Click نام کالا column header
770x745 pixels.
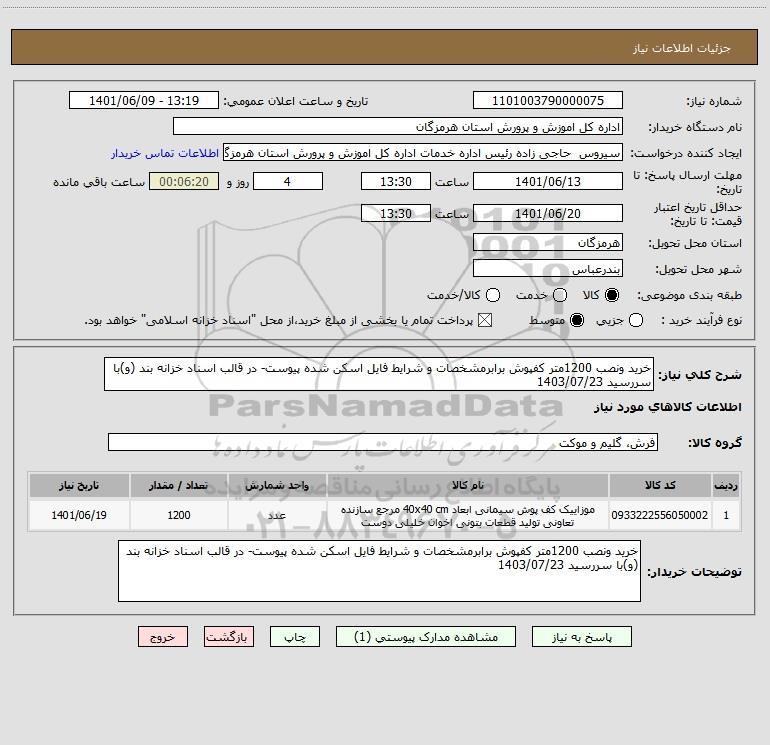(468, 485)
